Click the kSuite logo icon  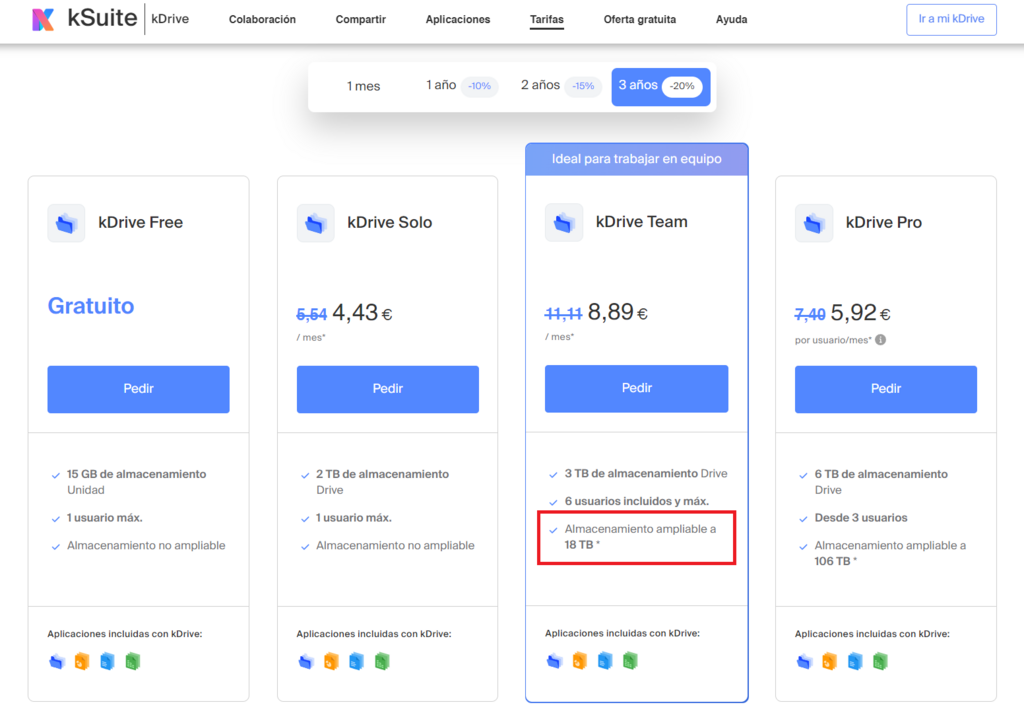[43, 19]
